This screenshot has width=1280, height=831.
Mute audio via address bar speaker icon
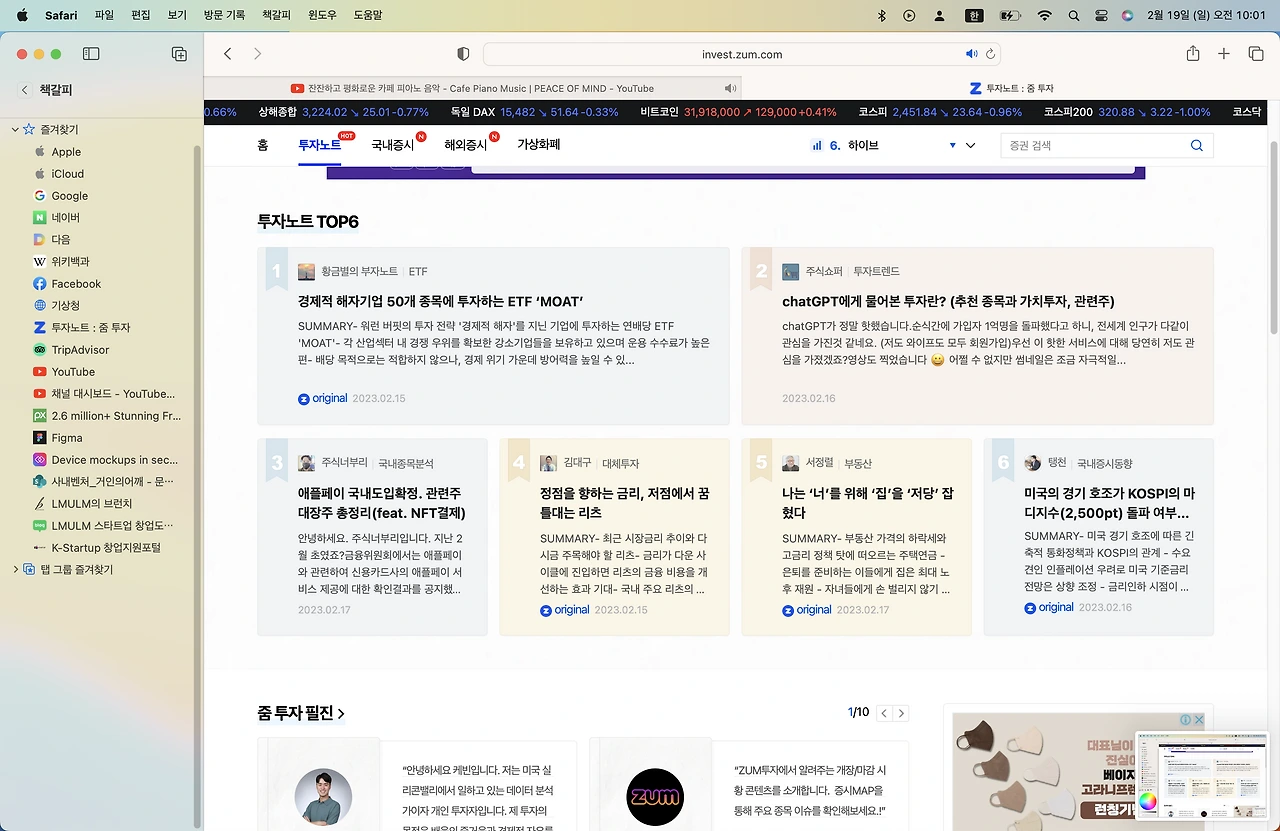pos(971,54)
